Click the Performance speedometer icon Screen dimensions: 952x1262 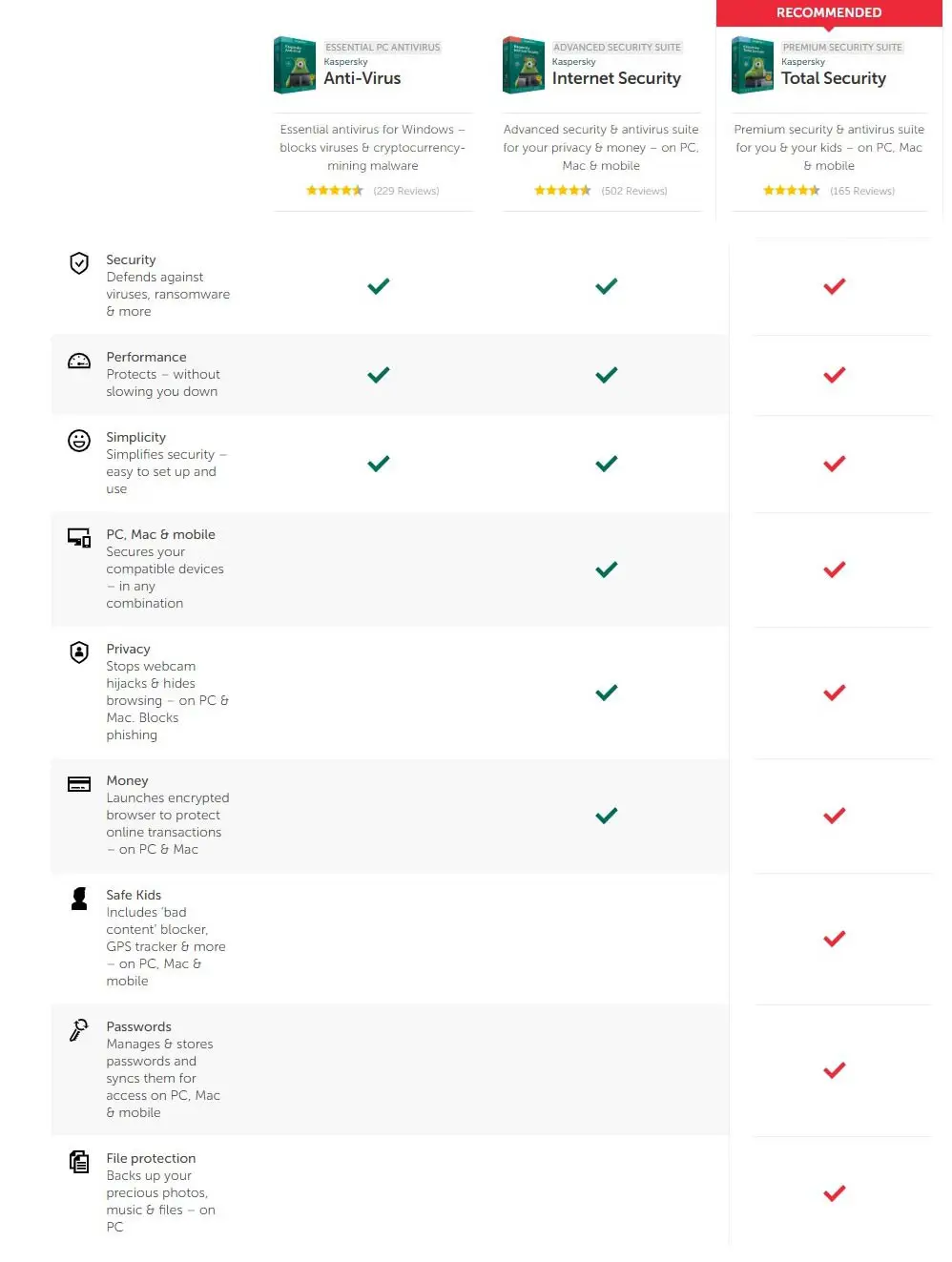pos(79,361)
